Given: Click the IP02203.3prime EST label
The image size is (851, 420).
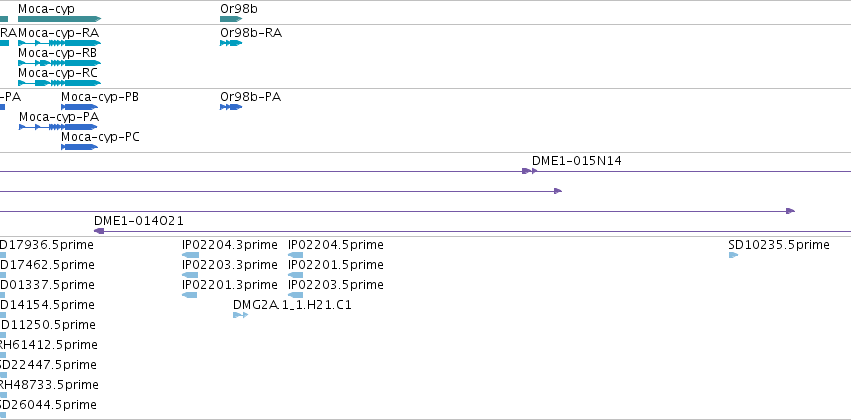Looking at the screenshot, I should coord(230,265).
